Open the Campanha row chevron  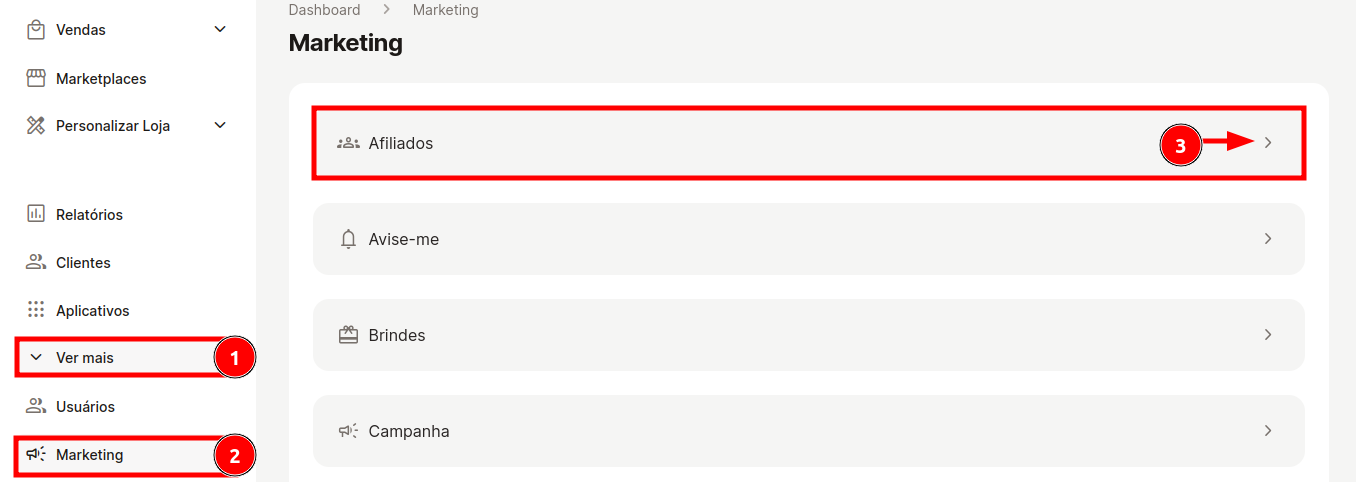[x=1268, y=431]
